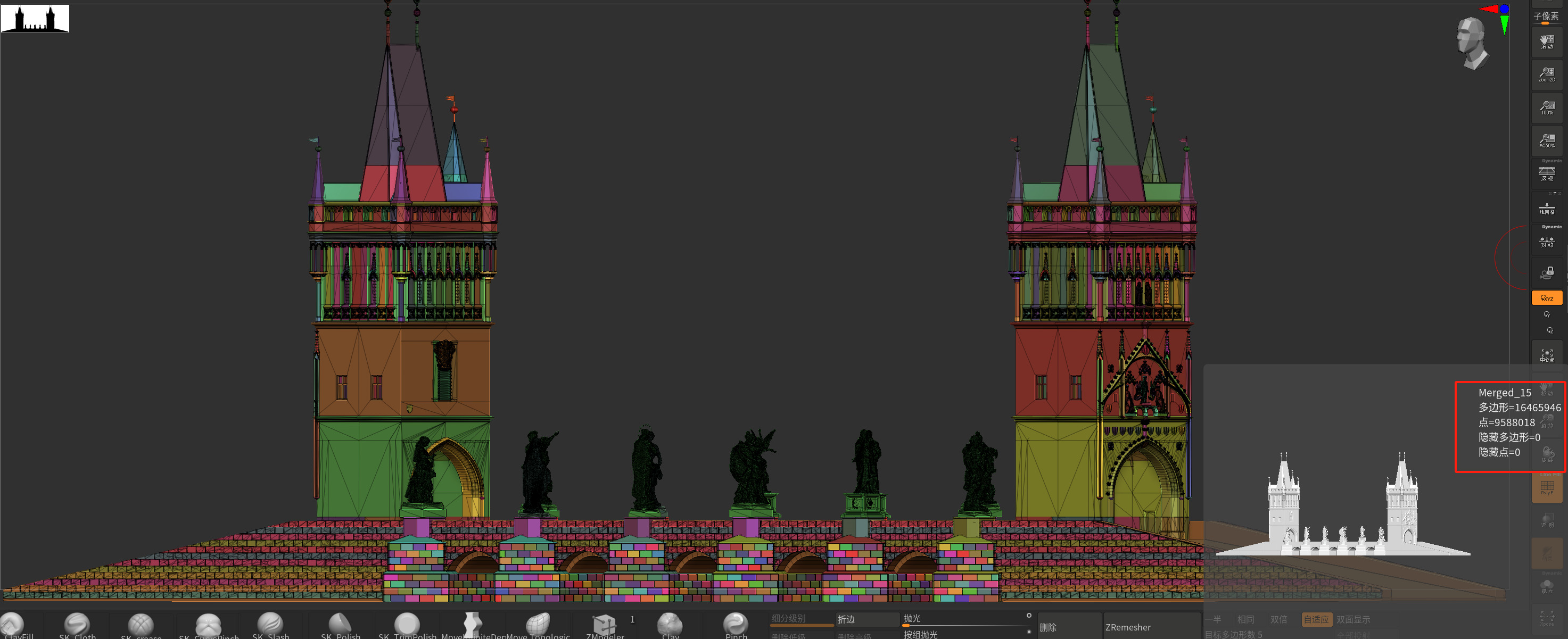Click the 点=9588018 point count
The width and height of the screenshot is (1568, 639).
[1506, 422]
